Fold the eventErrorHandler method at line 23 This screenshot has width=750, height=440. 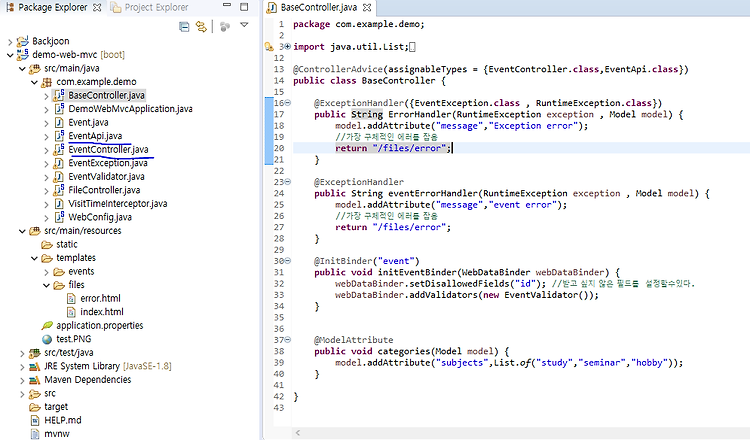pyautogui.click(x=288, y=182)
